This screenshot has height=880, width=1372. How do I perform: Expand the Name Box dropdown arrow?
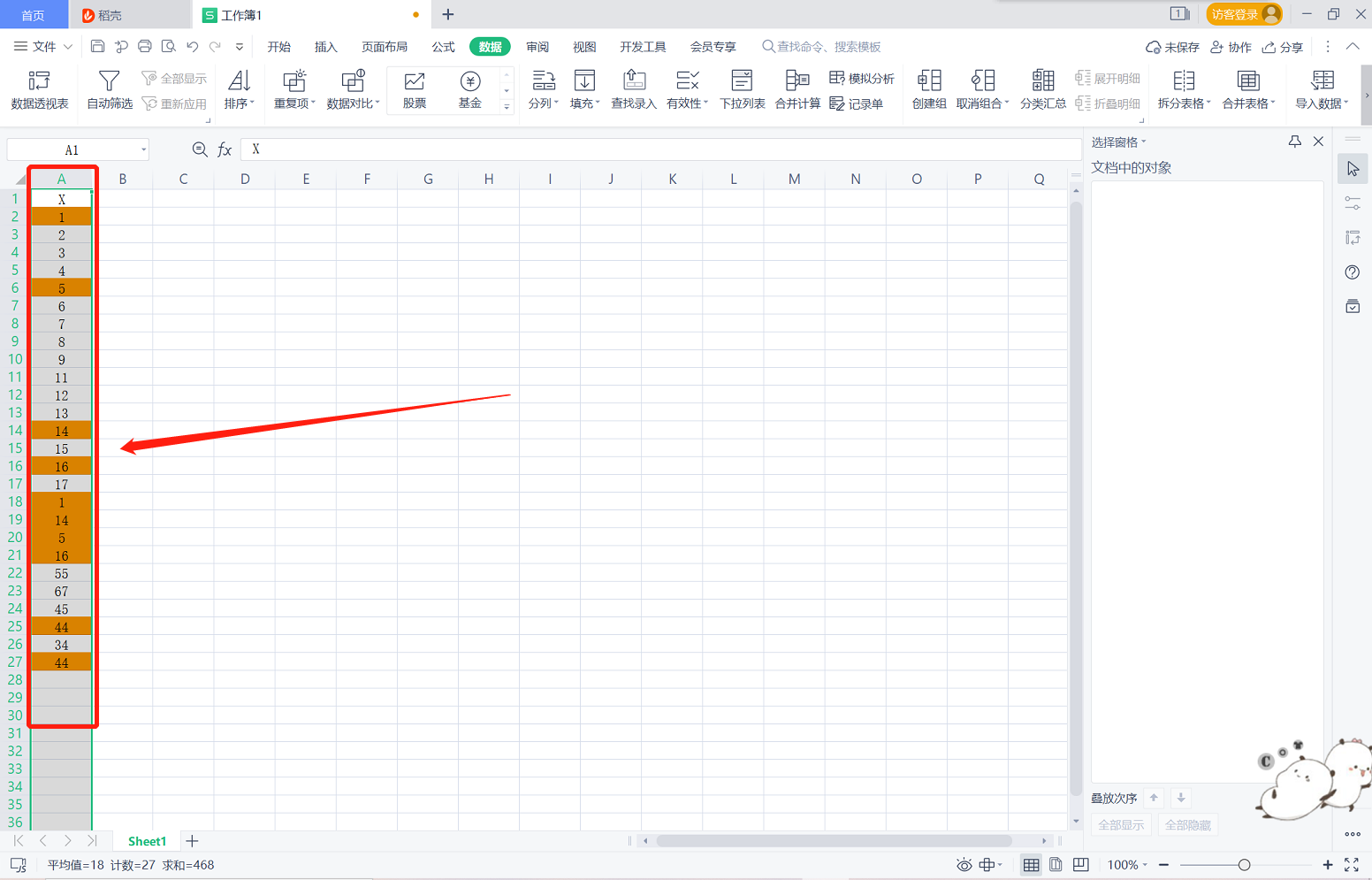143,149
